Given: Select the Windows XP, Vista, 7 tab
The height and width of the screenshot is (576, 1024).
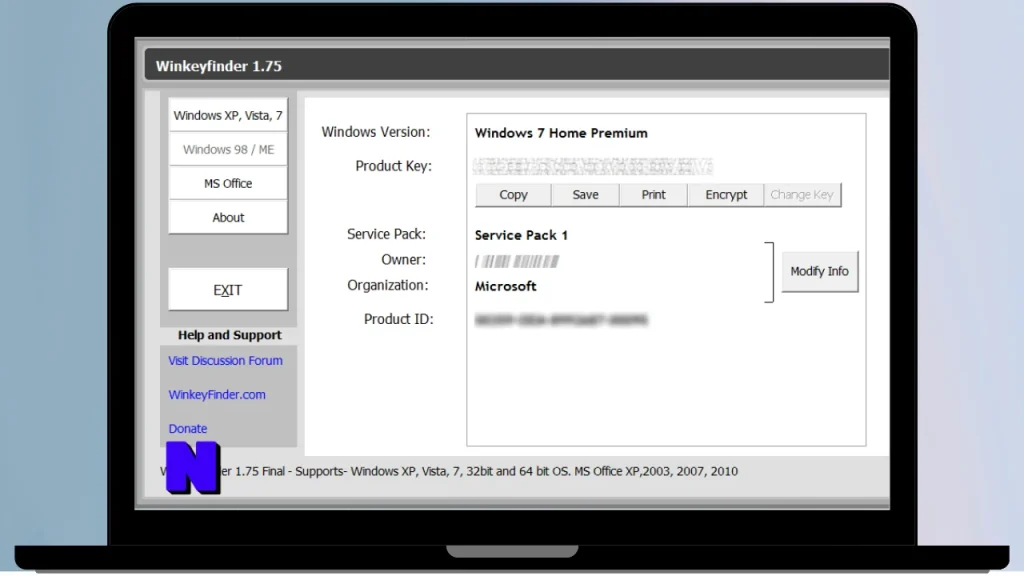Looking at the screenshot, I should (x=228, y=116).
